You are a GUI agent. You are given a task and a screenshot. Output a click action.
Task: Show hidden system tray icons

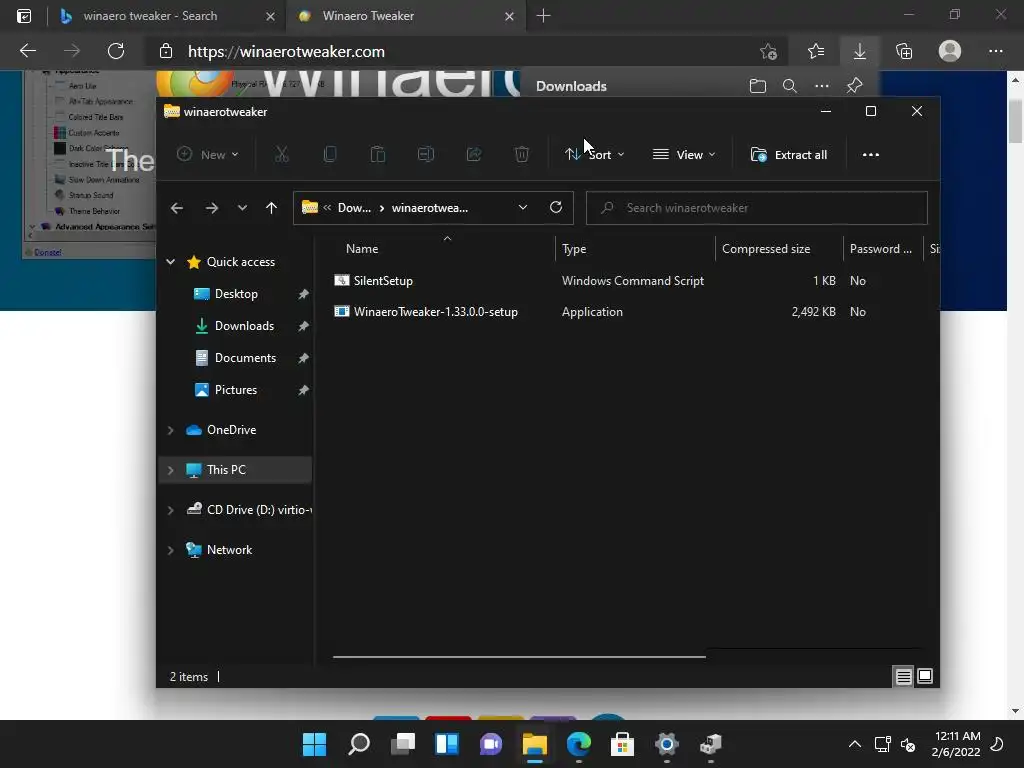coord(854,744)
